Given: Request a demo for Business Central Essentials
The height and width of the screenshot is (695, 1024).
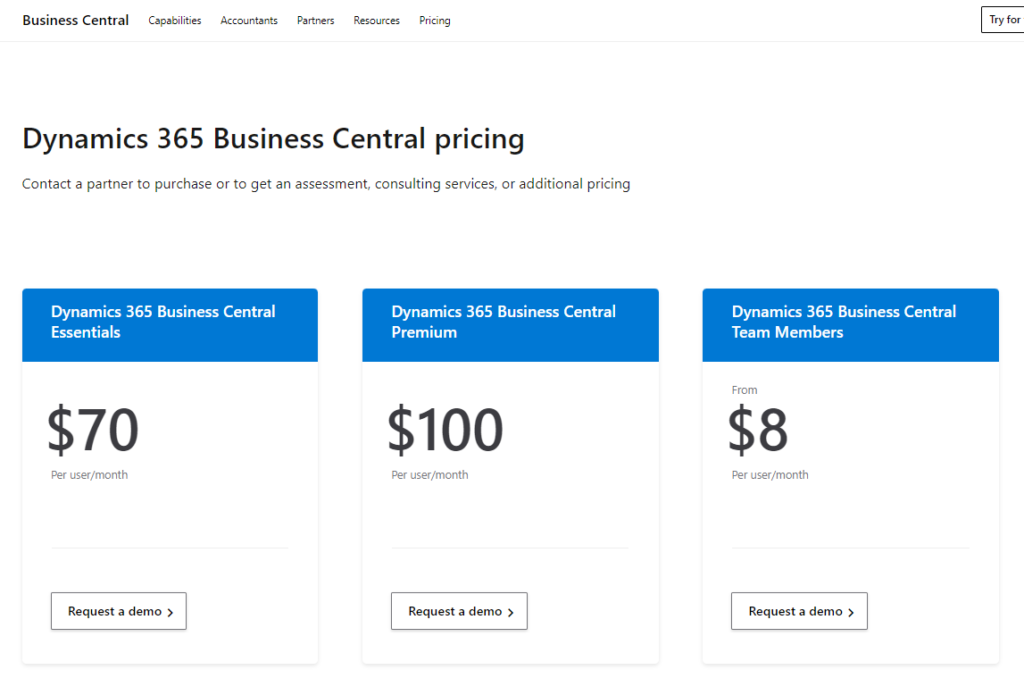Looking at the screenshot, I should point(118,611).
